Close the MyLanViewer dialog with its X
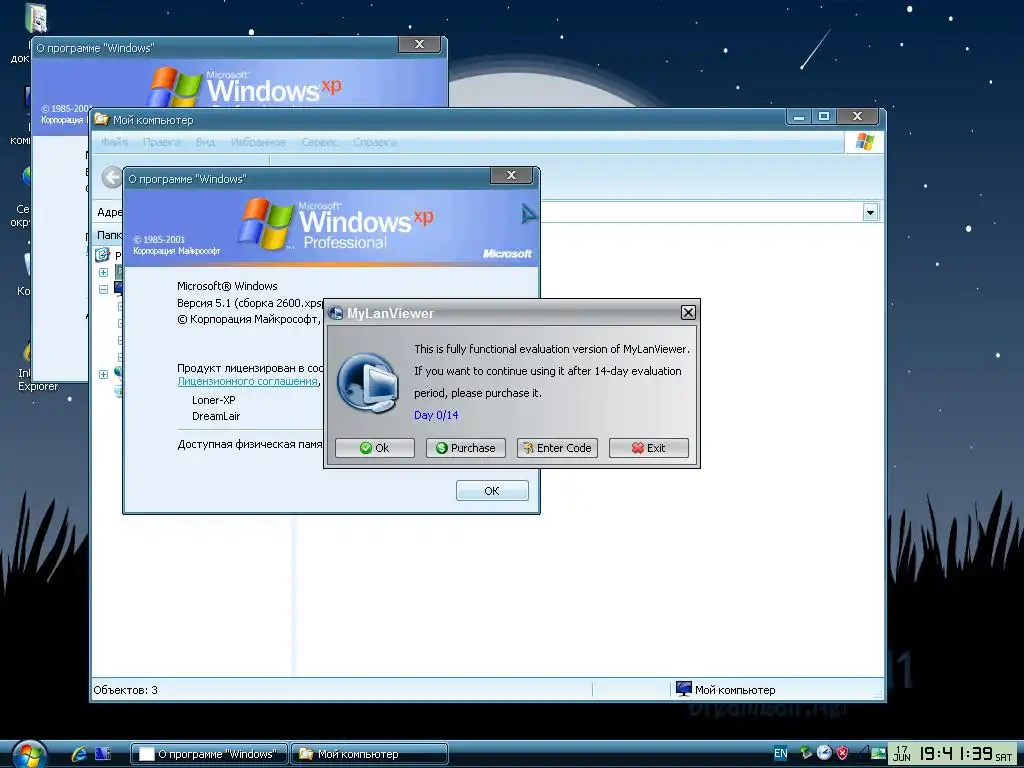Image resolution: width=1024 pixels, height=768 pixels. 688,313
